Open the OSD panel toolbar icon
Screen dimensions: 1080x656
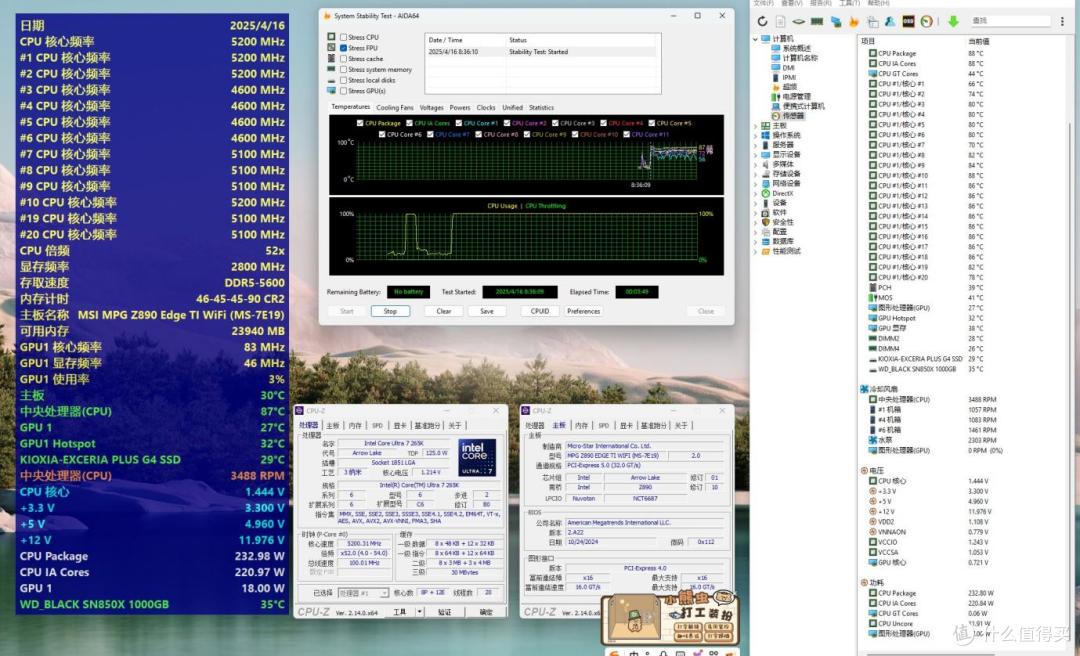click(x=908, y=21)
